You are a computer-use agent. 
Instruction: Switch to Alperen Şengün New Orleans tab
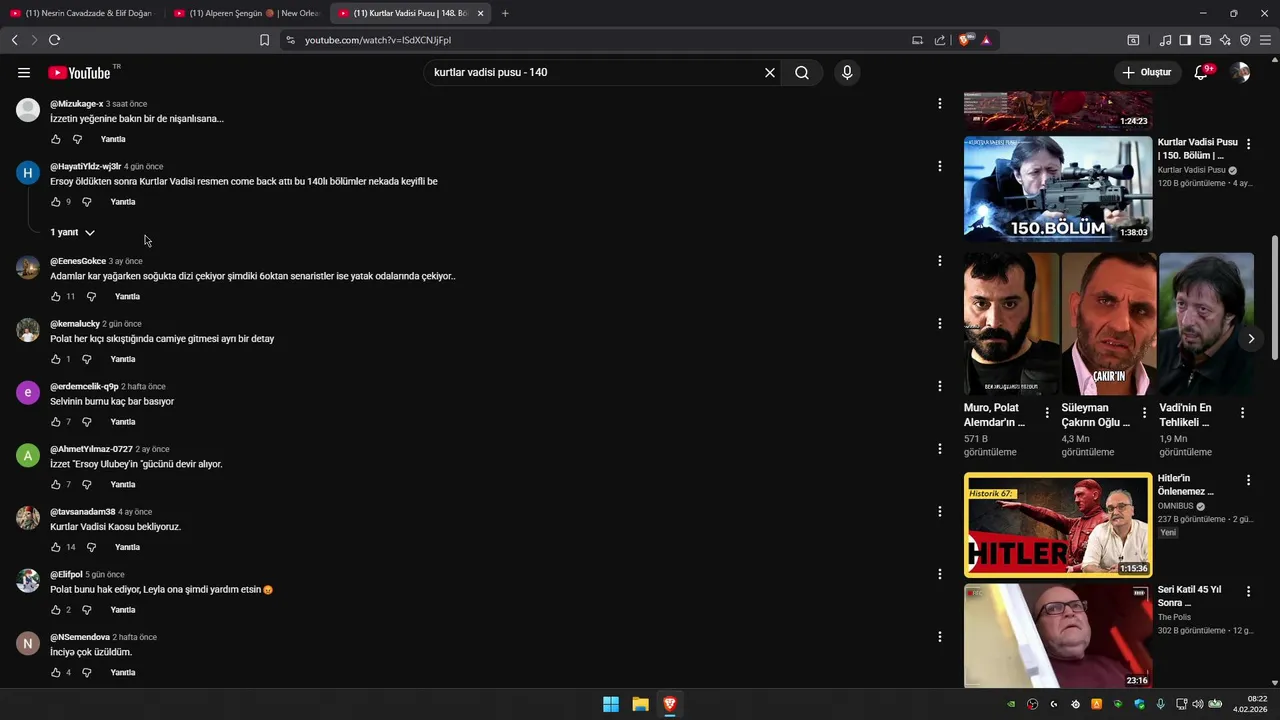pyautogui.click(x=247, y=13)
